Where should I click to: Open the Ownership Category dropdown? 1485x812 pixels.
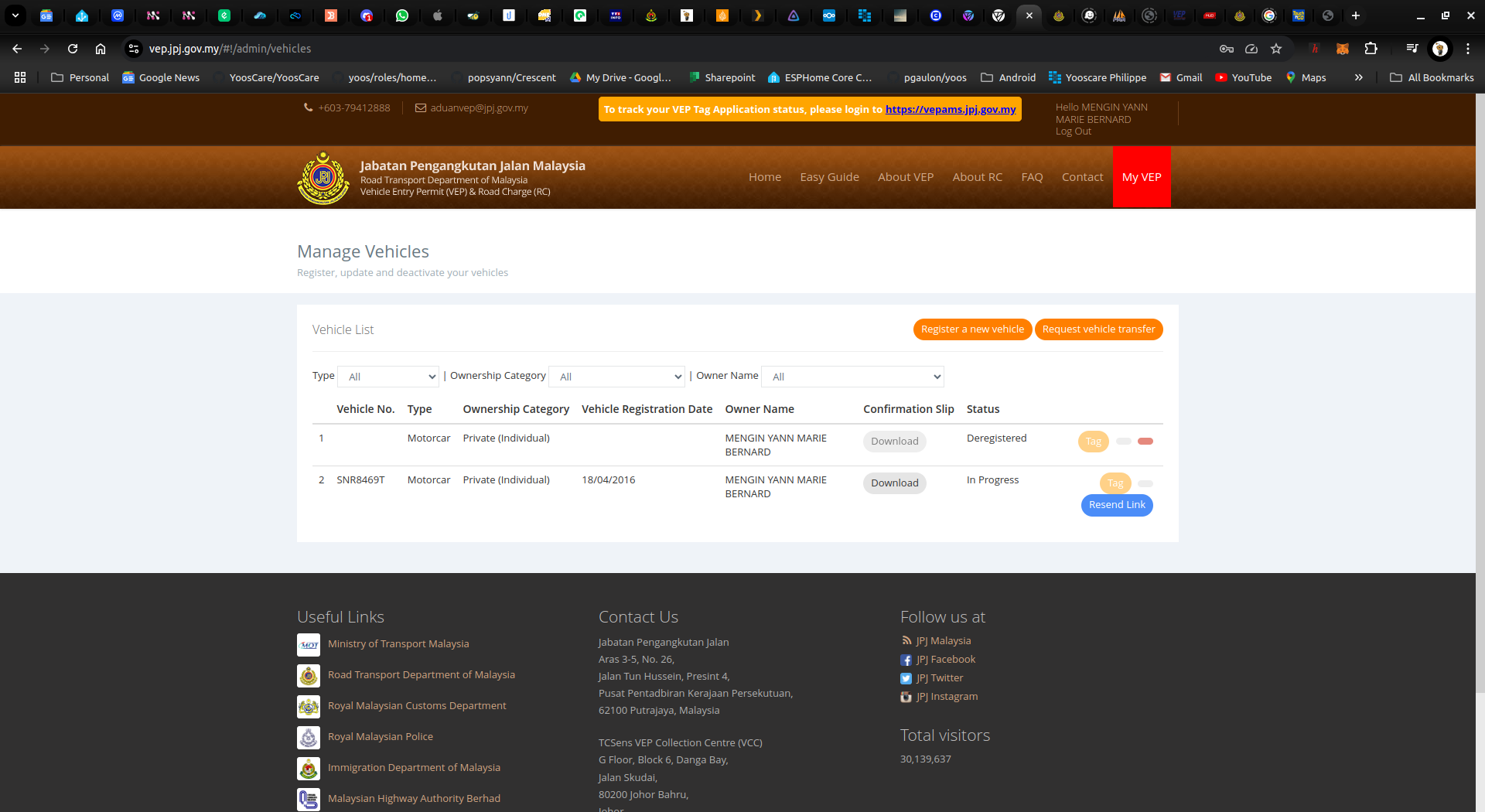point(616,377)
